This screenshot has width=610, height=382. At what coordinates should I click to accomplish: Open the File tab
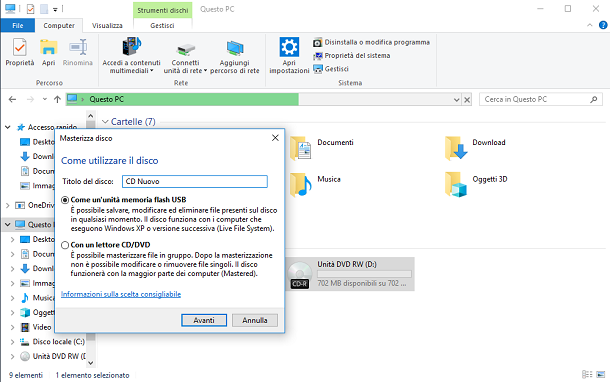coord(18,26)
